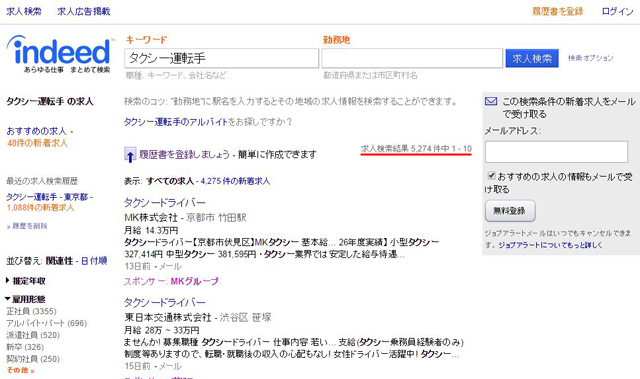Image resolution: width=640 pixels, height=379 pixels.
Task: Open 履歴書を登録 link at top
Action: [x=558, y=11]
